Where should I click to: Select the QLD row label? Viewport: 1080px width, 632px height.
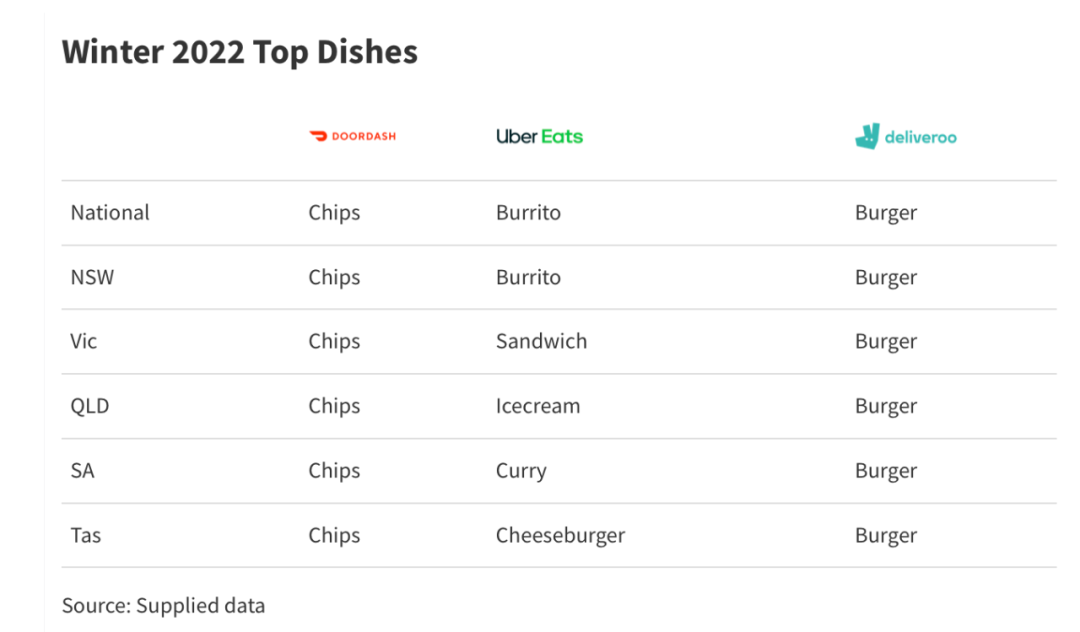tap(90, 406)
